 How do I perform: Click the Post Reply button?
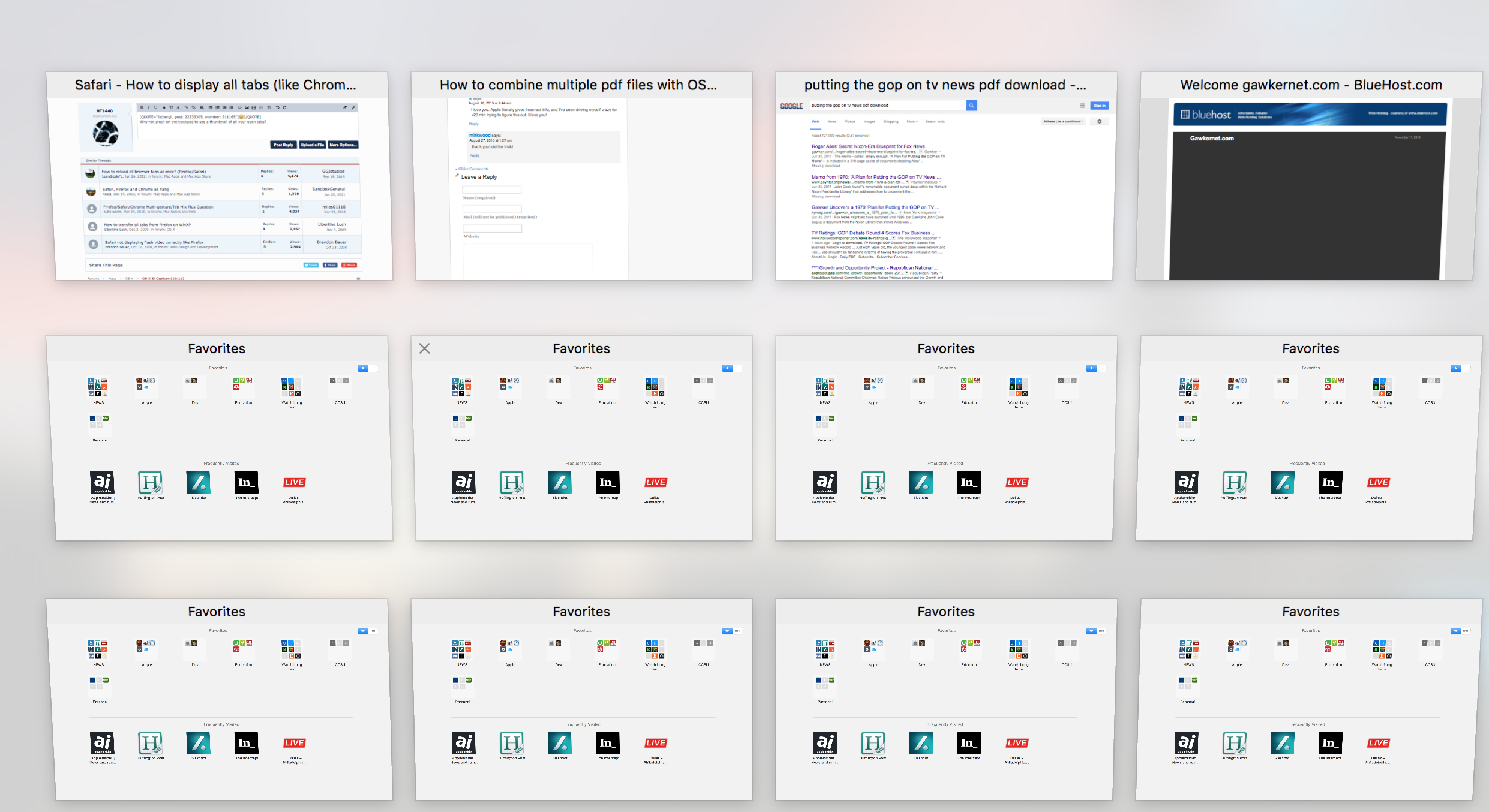click(x=283, y=145)
